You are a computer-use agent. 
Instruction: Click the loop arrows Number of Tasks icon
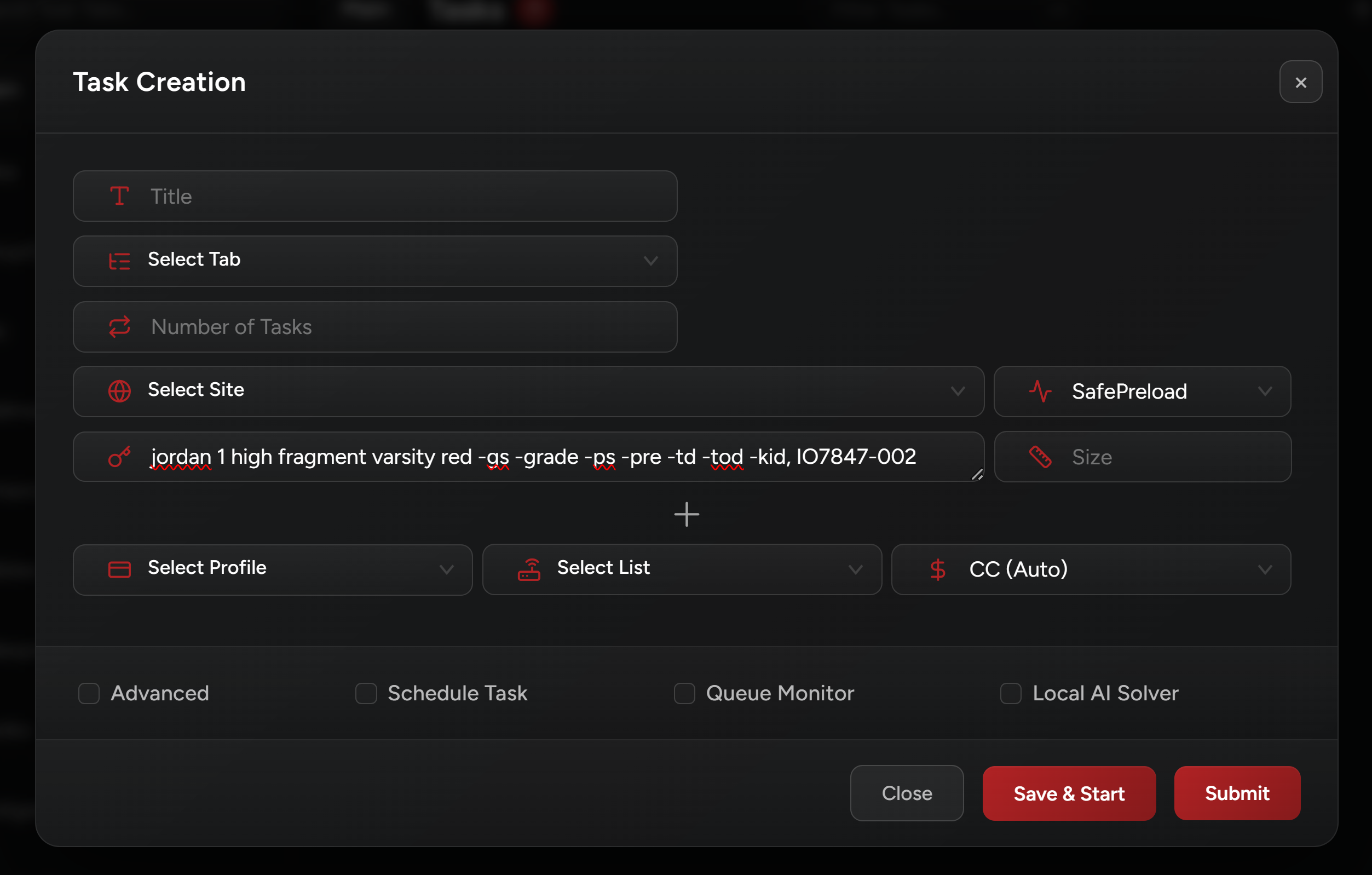point(119,327)
